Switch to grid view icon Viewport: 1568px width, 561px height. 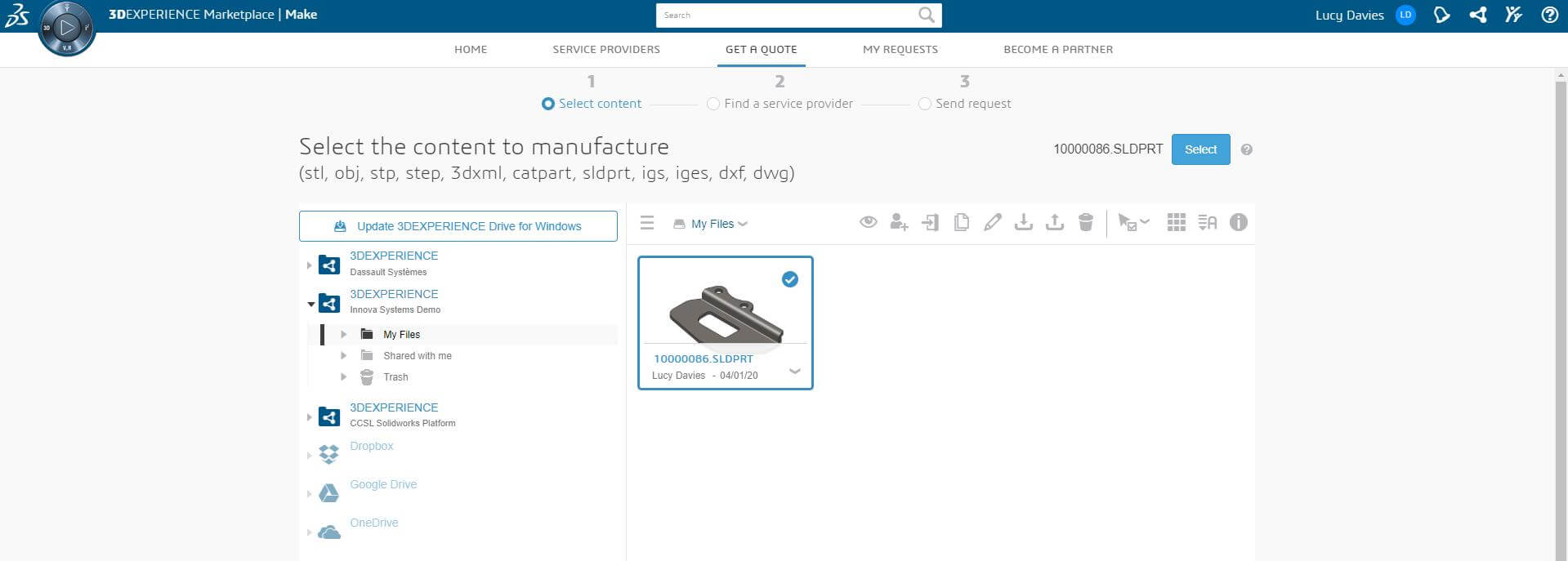(1176, 222)
